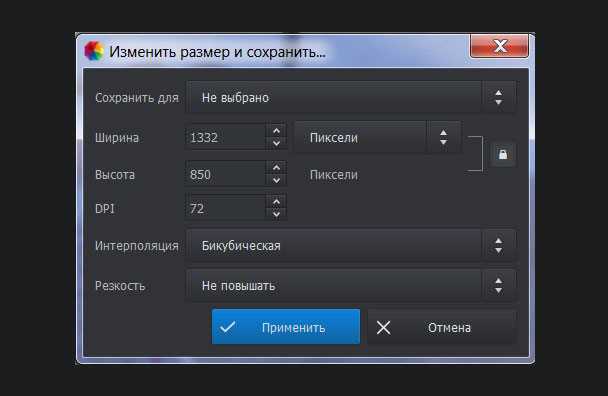
Task: Click the "Интерполяция" label
Action: point(136,246)
